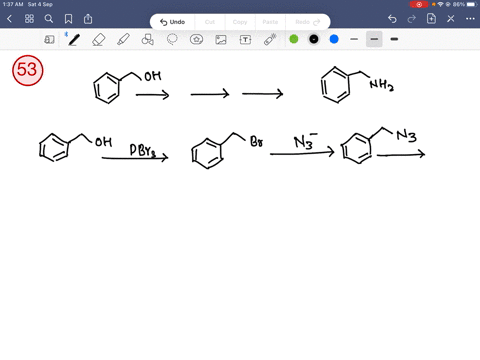The image size is (480, 360).
Task: Tap the Copy option in popup
Action: tap(240, 22)
